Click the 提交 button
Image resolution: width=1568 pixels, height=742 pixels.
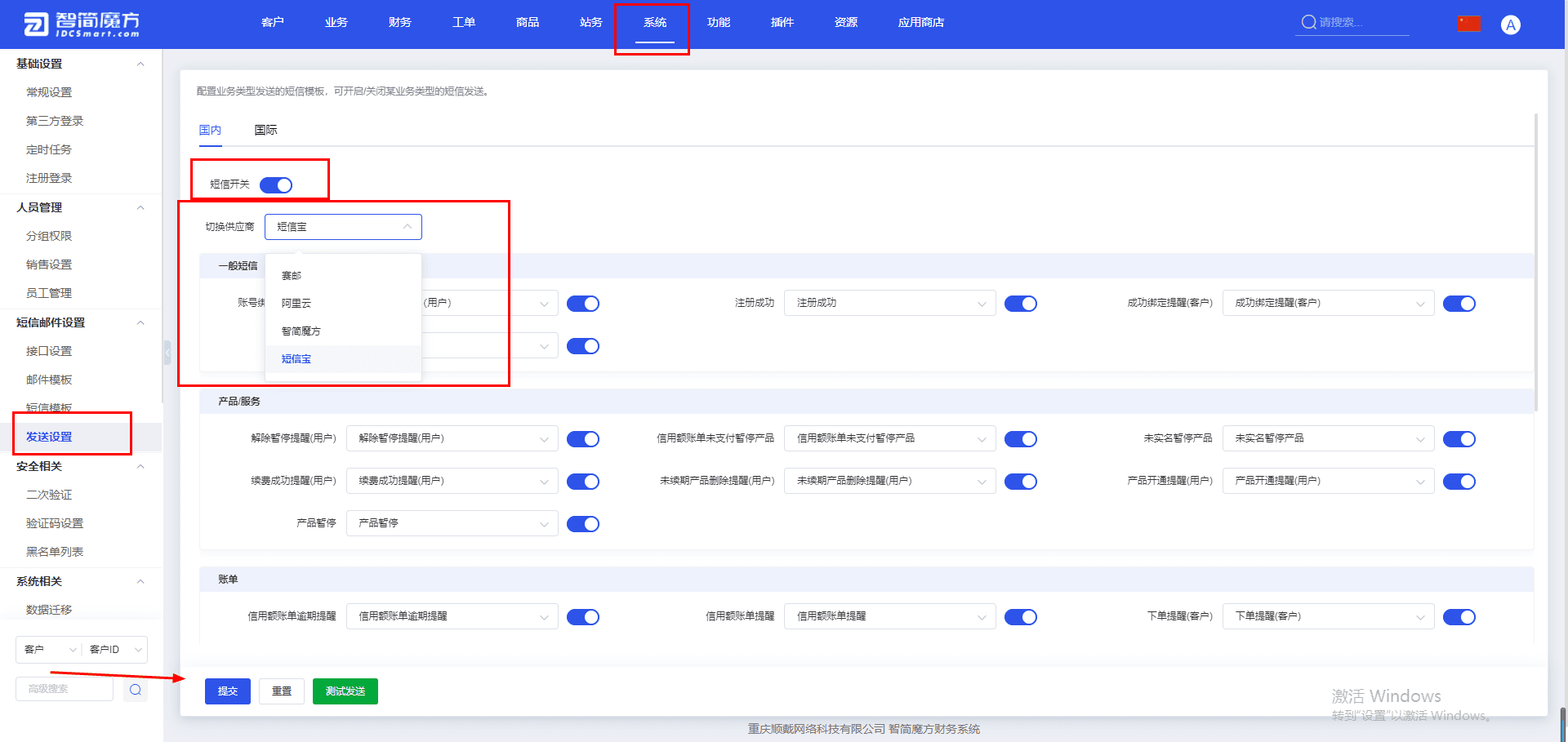228,691
